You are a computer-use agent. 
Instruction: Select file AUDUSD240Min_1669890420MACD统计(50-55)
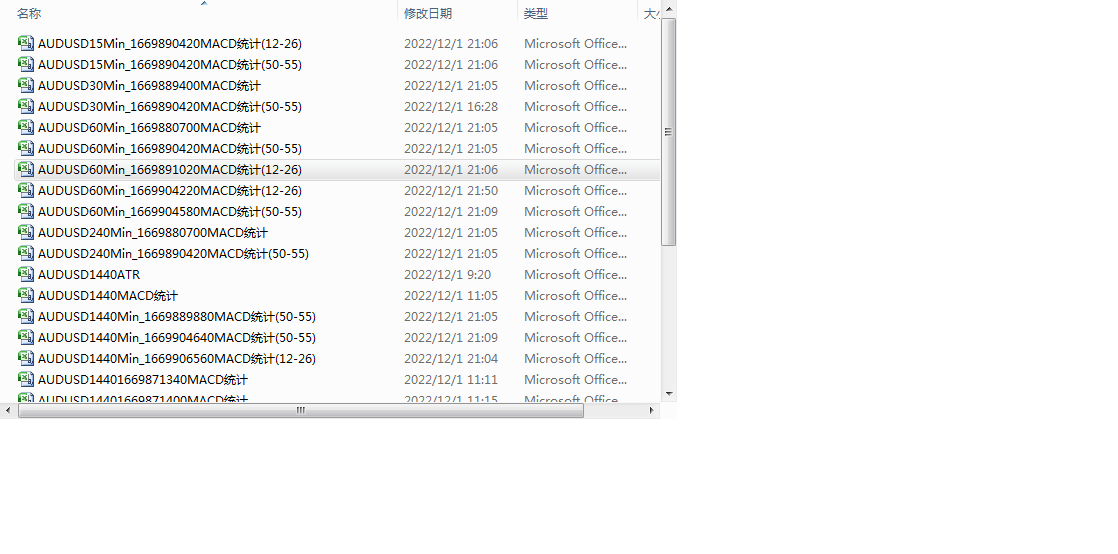173,253
